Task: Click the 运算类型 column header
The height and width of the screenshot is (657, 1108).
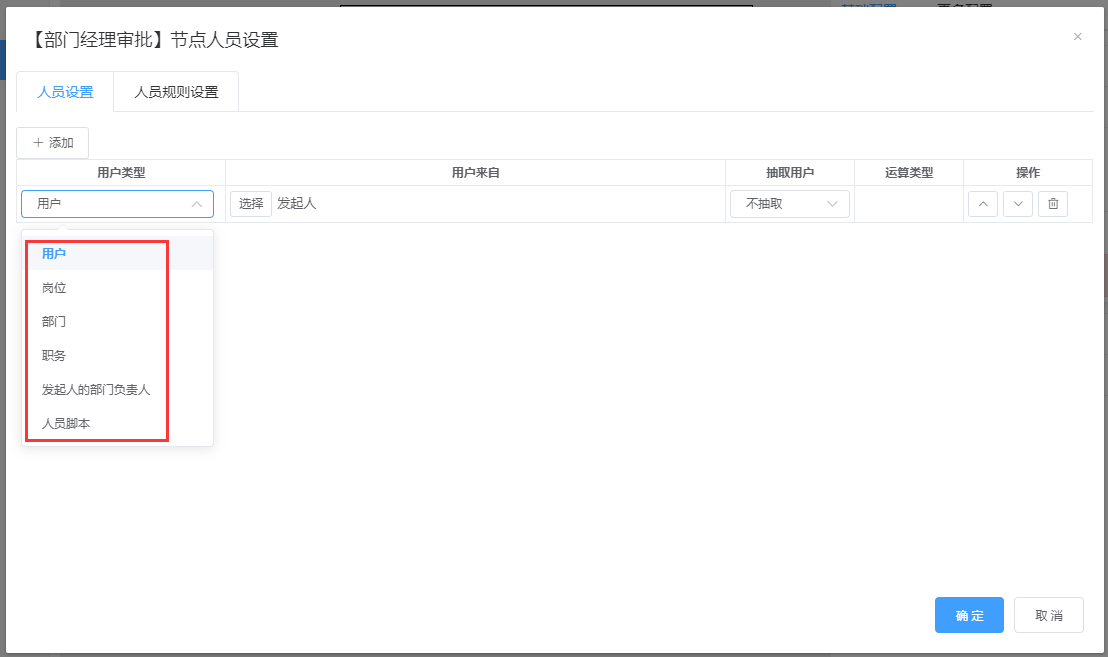Action: pyautogui.click(x=908, y=173)
